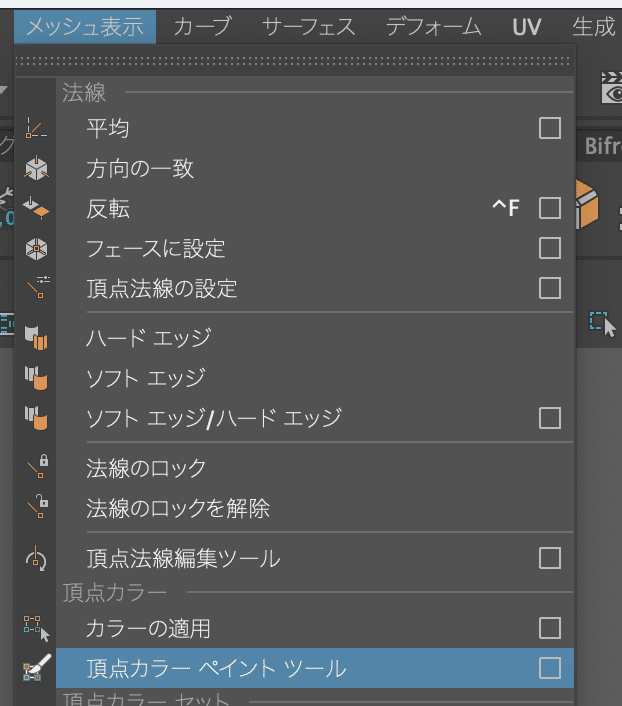Select ハード エッジ entry
Screen dimensions: 622x706
(x=315, y=338)
